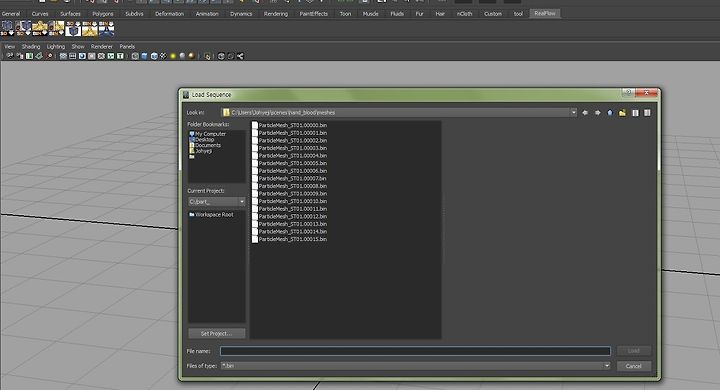
Task: Open Camera Attributes from the panel toolbar
Action: (20, 56)
